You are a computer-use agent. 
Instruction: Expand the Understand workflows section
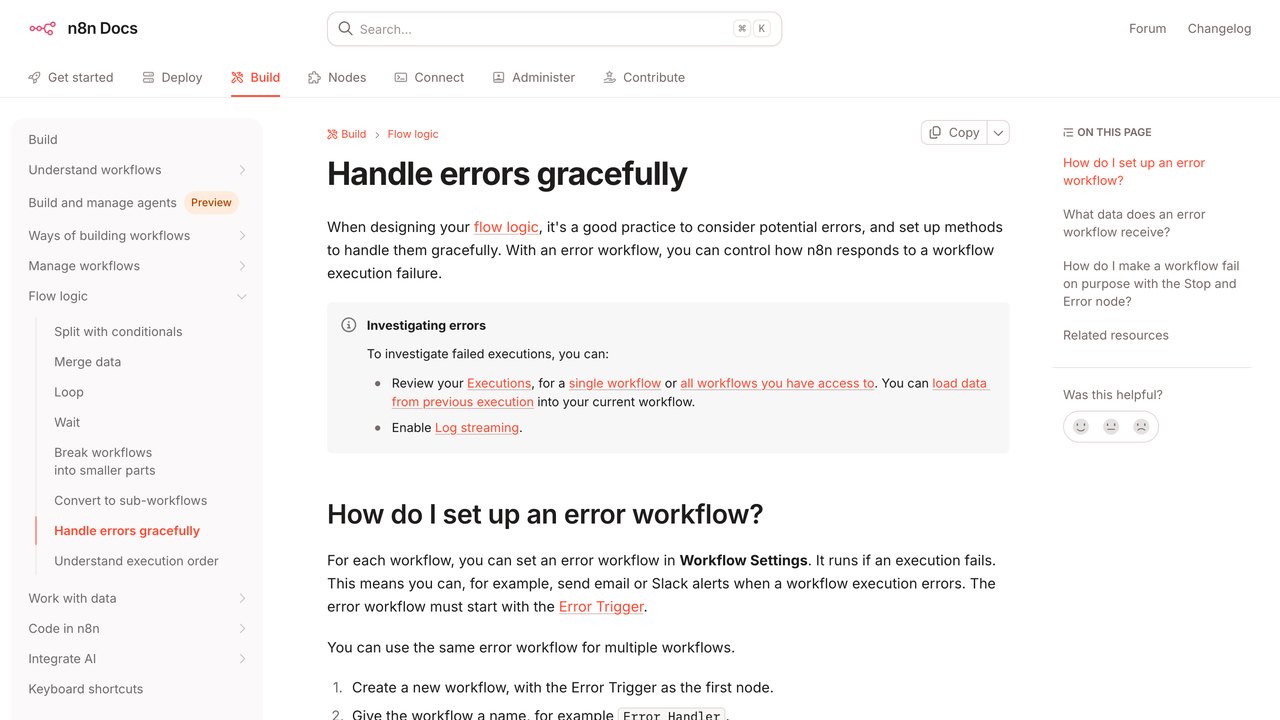[242, 170]
